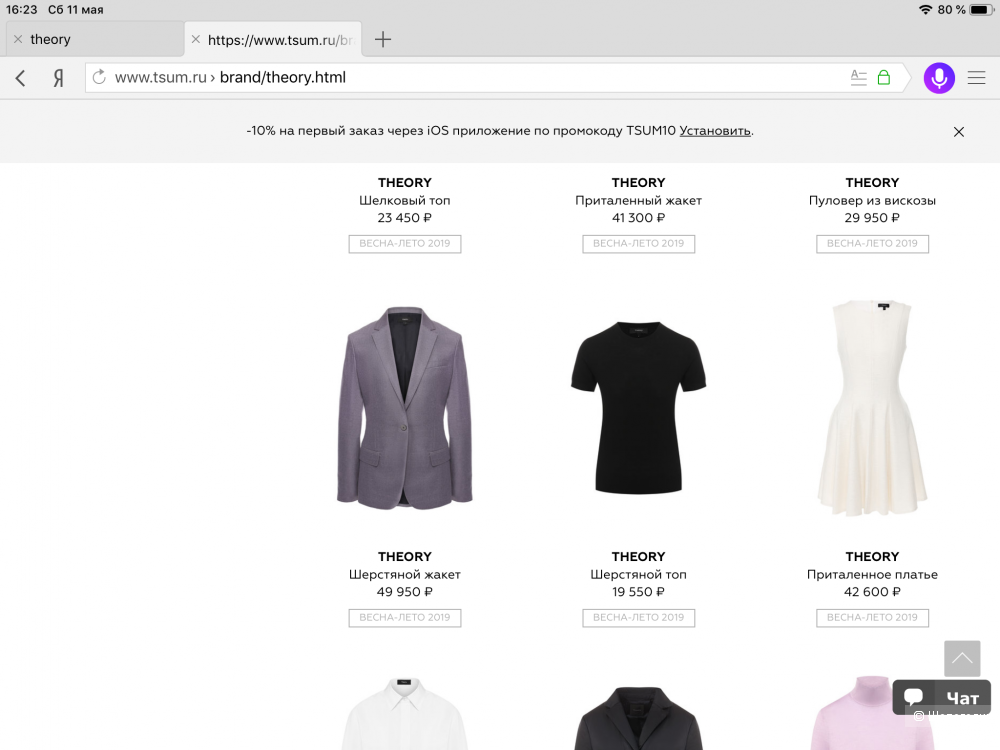Click price 42 600 ₽
Viewport: 1000px width, 750px height.
[872, 592]
